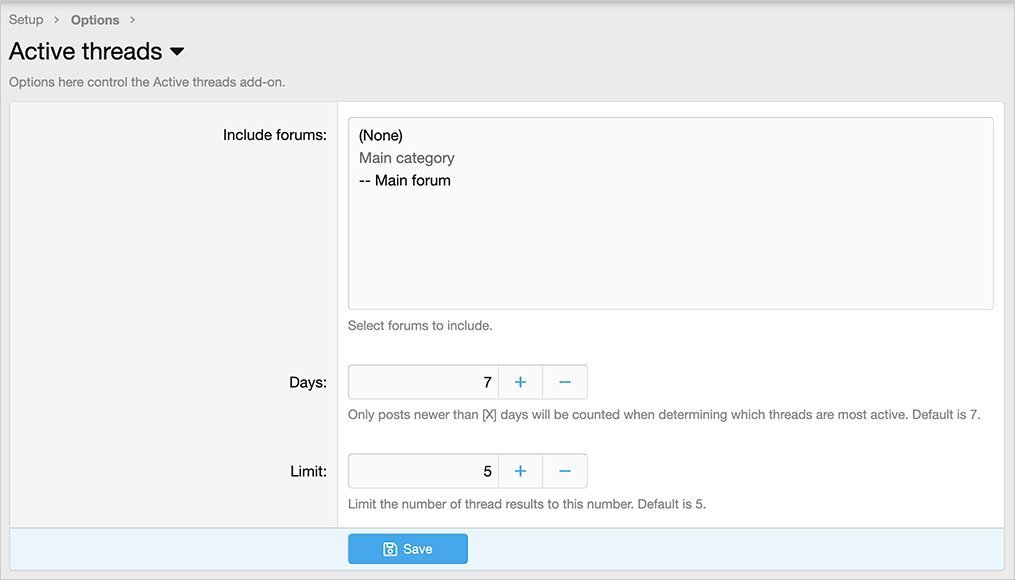Focus the Limit number input field
Viewport: 1015px width, 580px height.
coord(423,471)
